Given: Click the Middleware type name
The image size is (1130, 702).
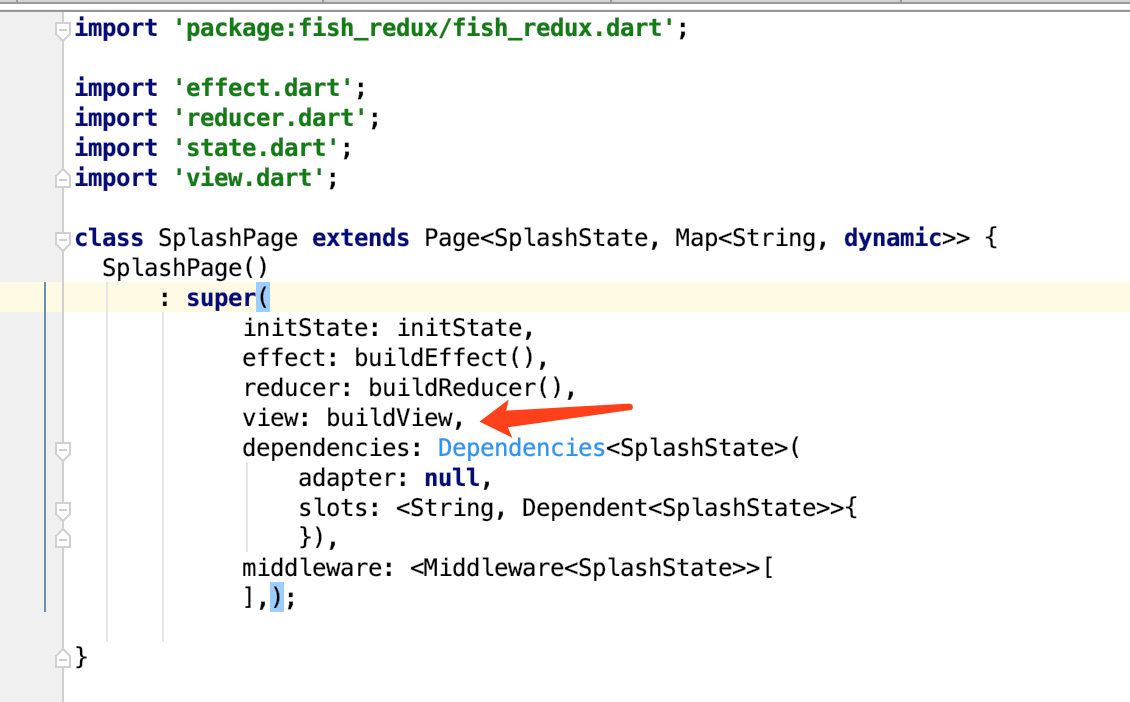Looking at the screenshot, I should [494, 568].
